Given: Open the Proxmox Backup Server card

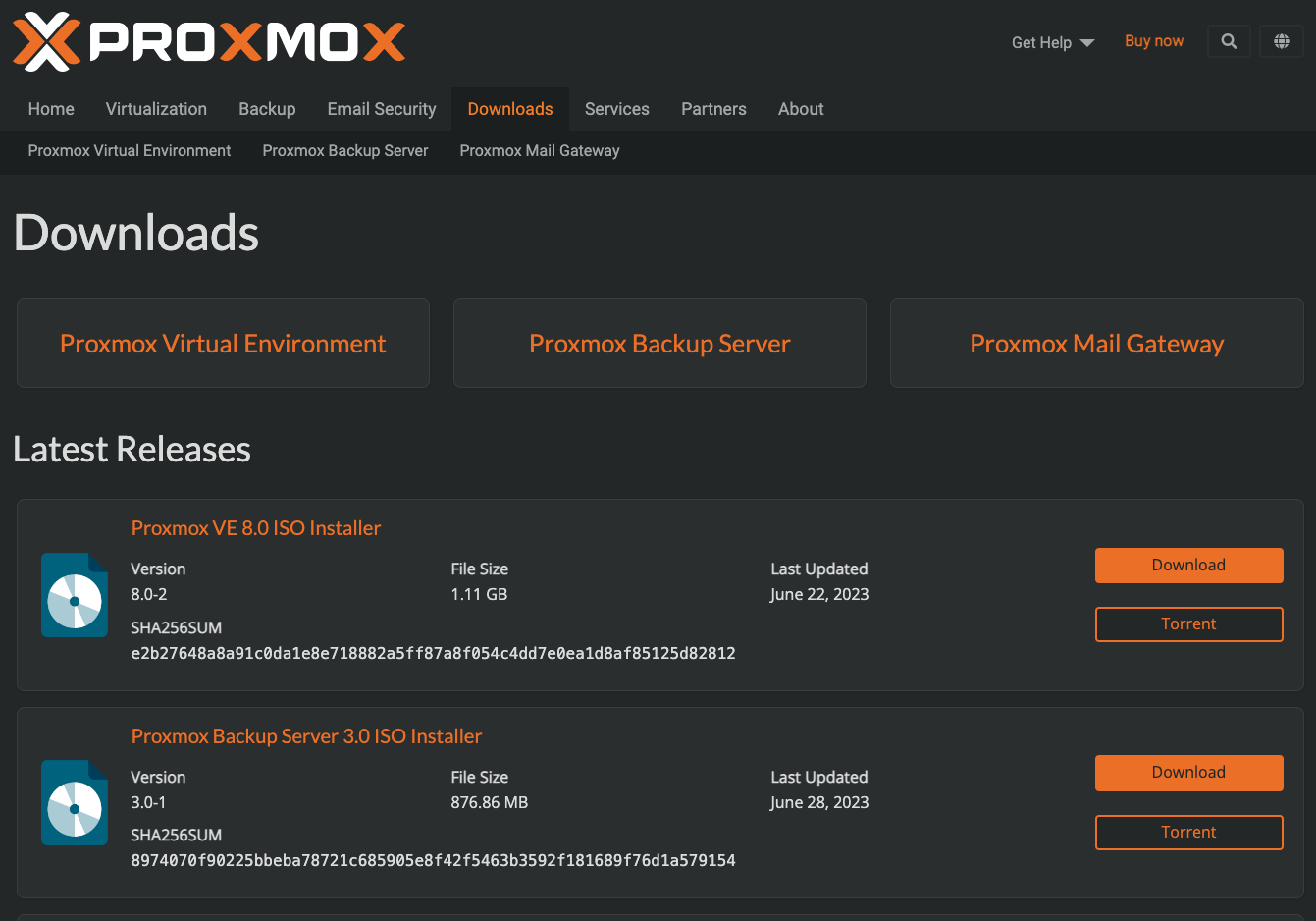Looking at the screenshot, I should (x=659, y=344).
